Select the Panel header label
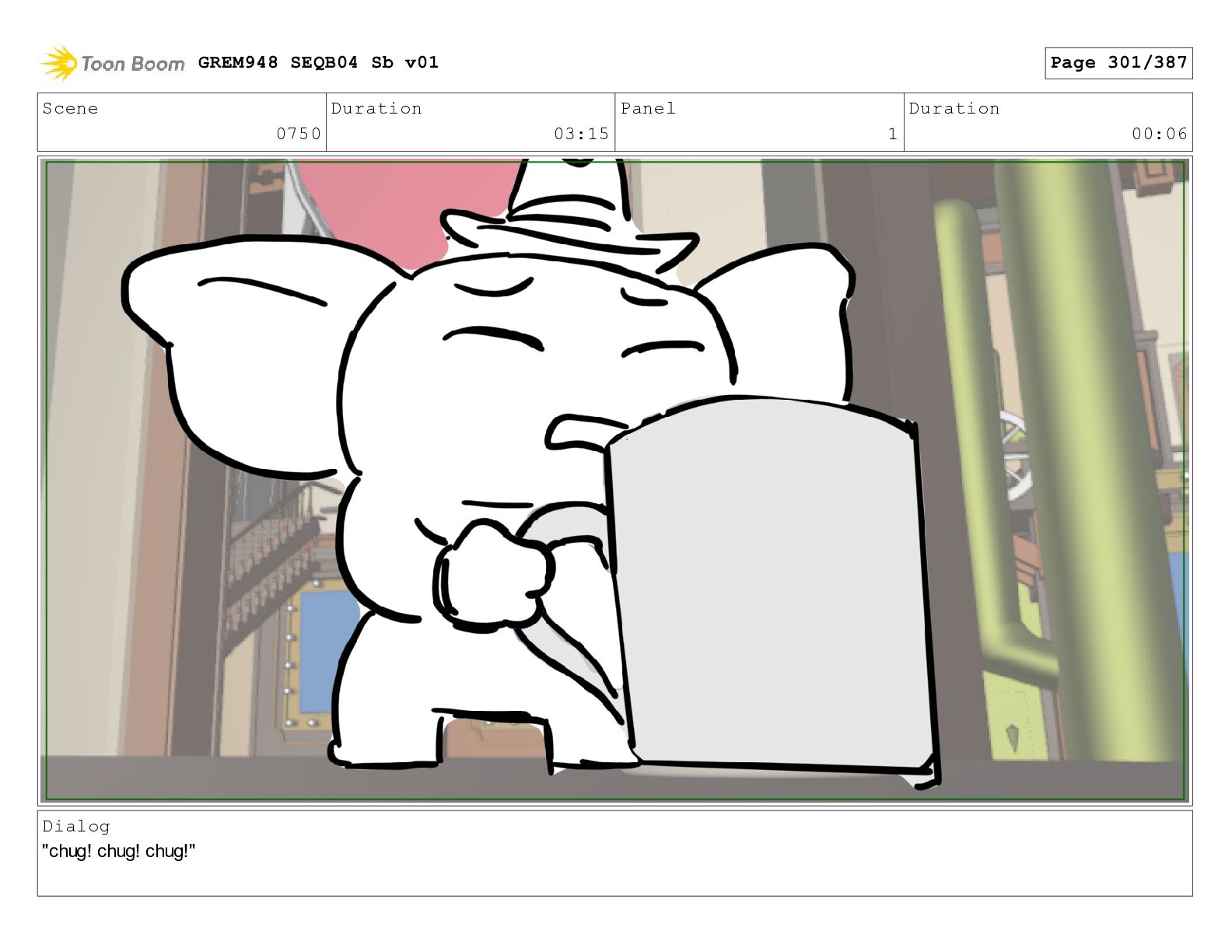This screenshot has height=952, width=1232. tap(648, 108)
